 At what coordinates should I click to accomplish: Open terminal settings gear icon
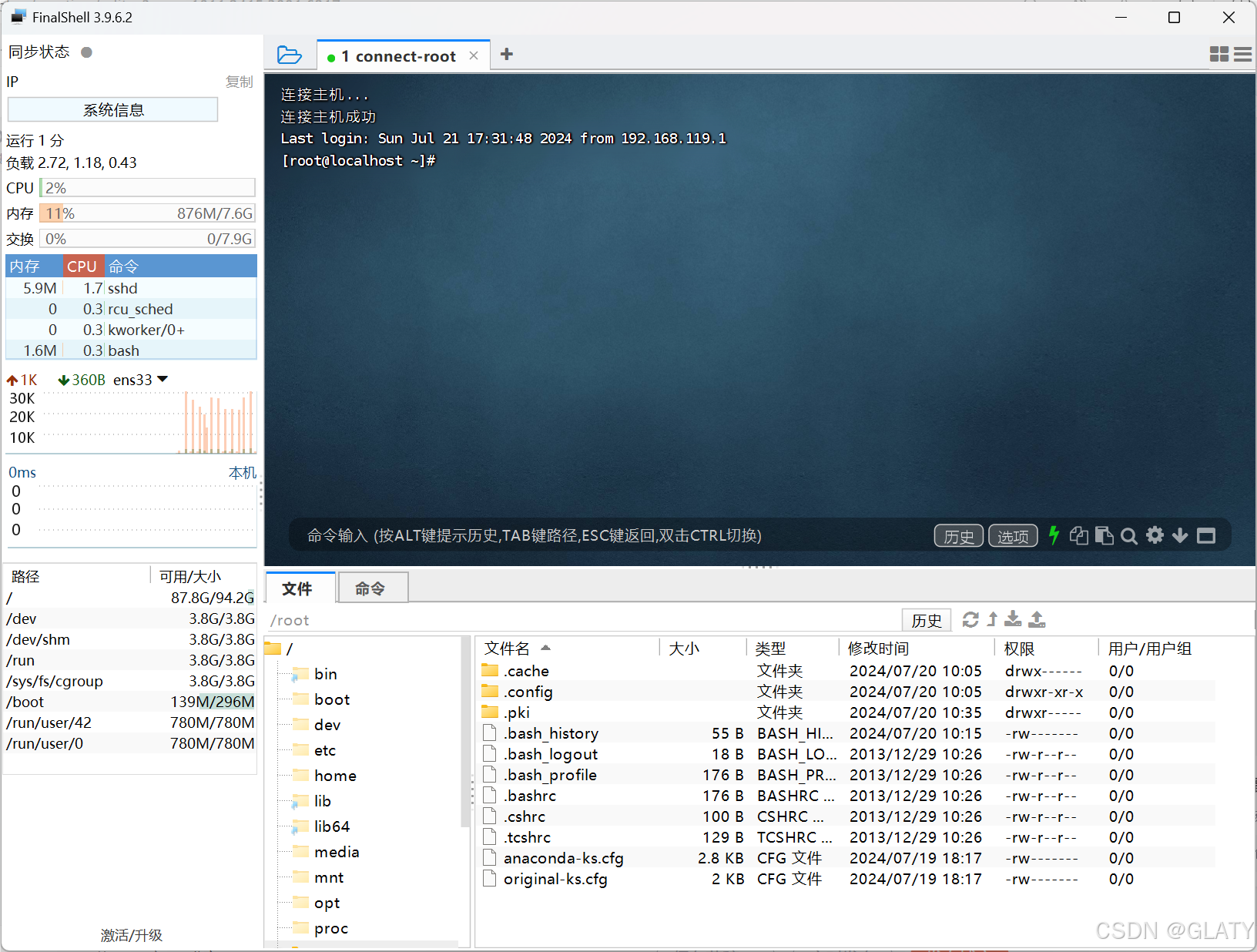tap(1155, 535)
